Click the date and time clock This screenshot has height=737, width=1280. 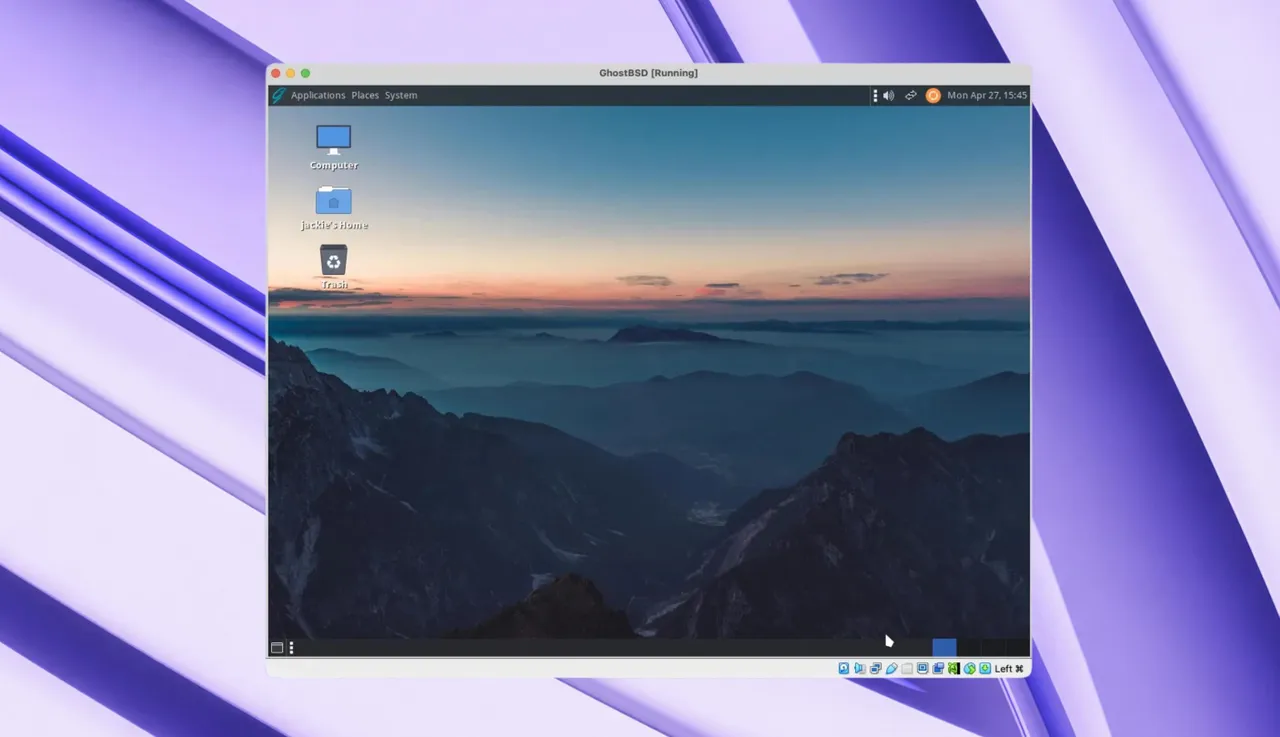986,96
